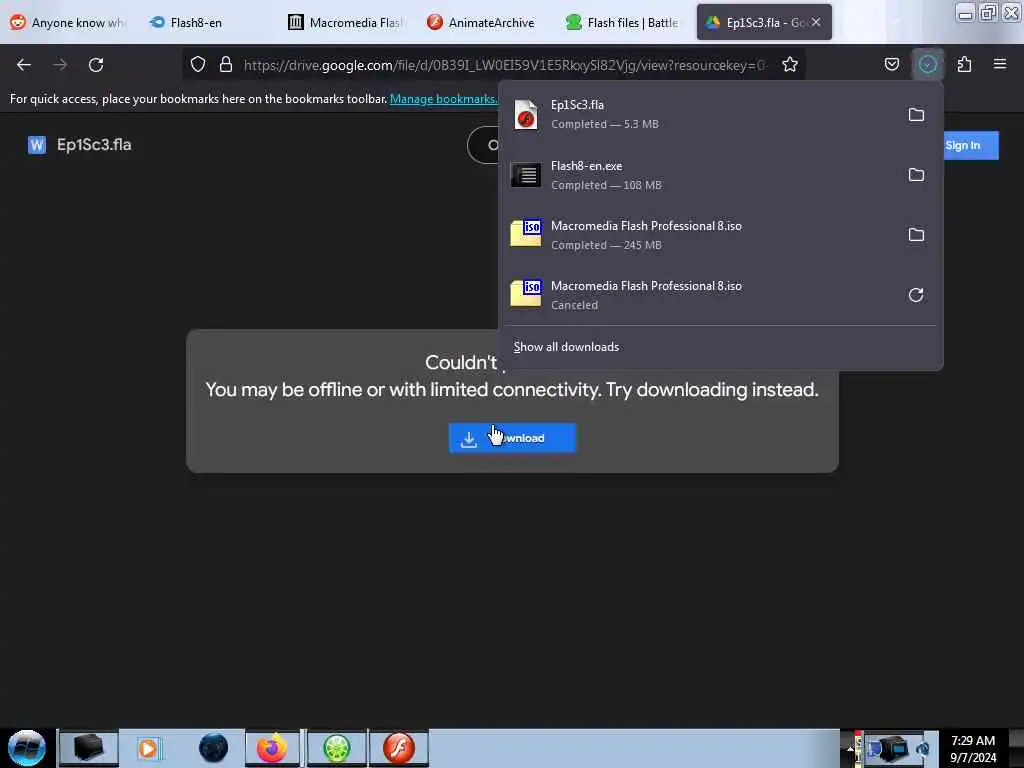Open the extensions puzzle icon

coord(964,64)
